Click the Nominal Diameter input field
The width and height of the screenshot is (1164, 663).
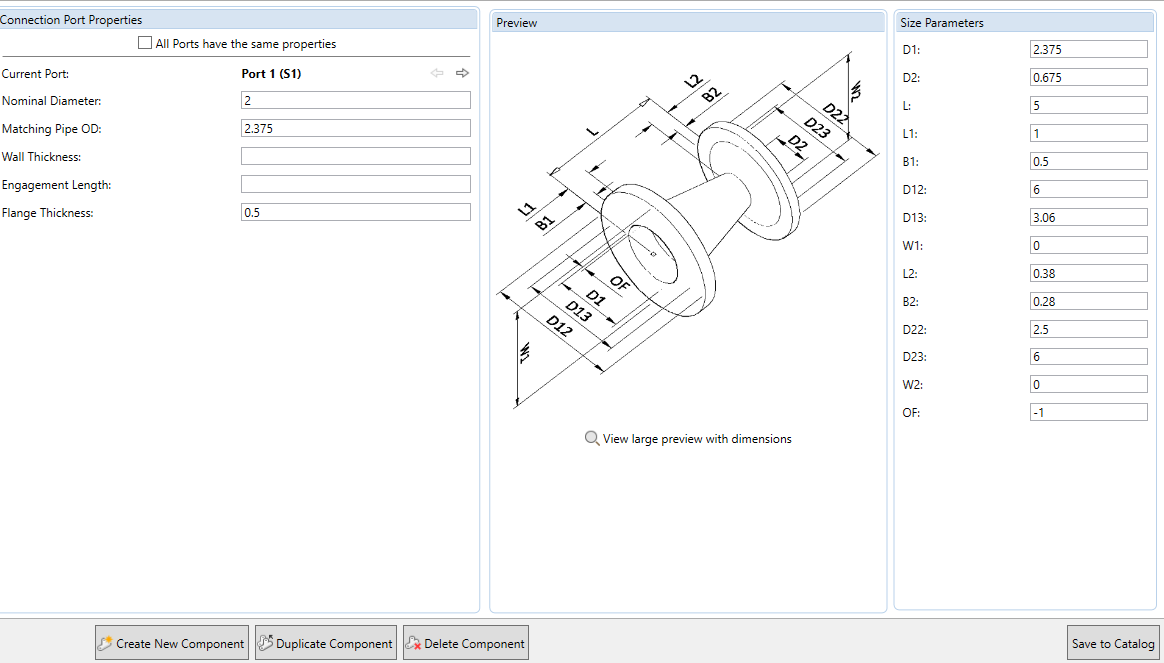[x=355, y=100]
